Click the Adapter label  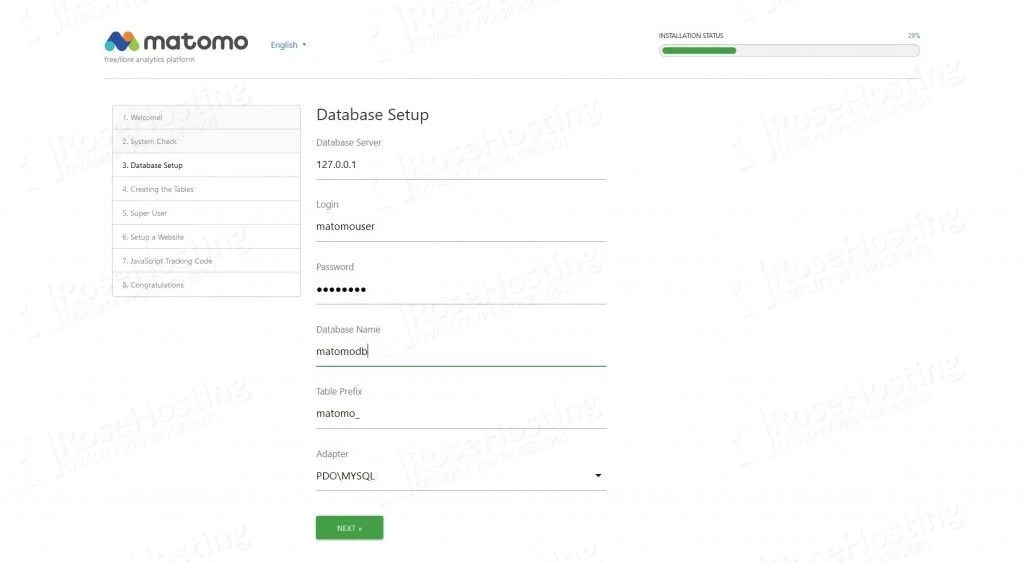pos(332,454)
